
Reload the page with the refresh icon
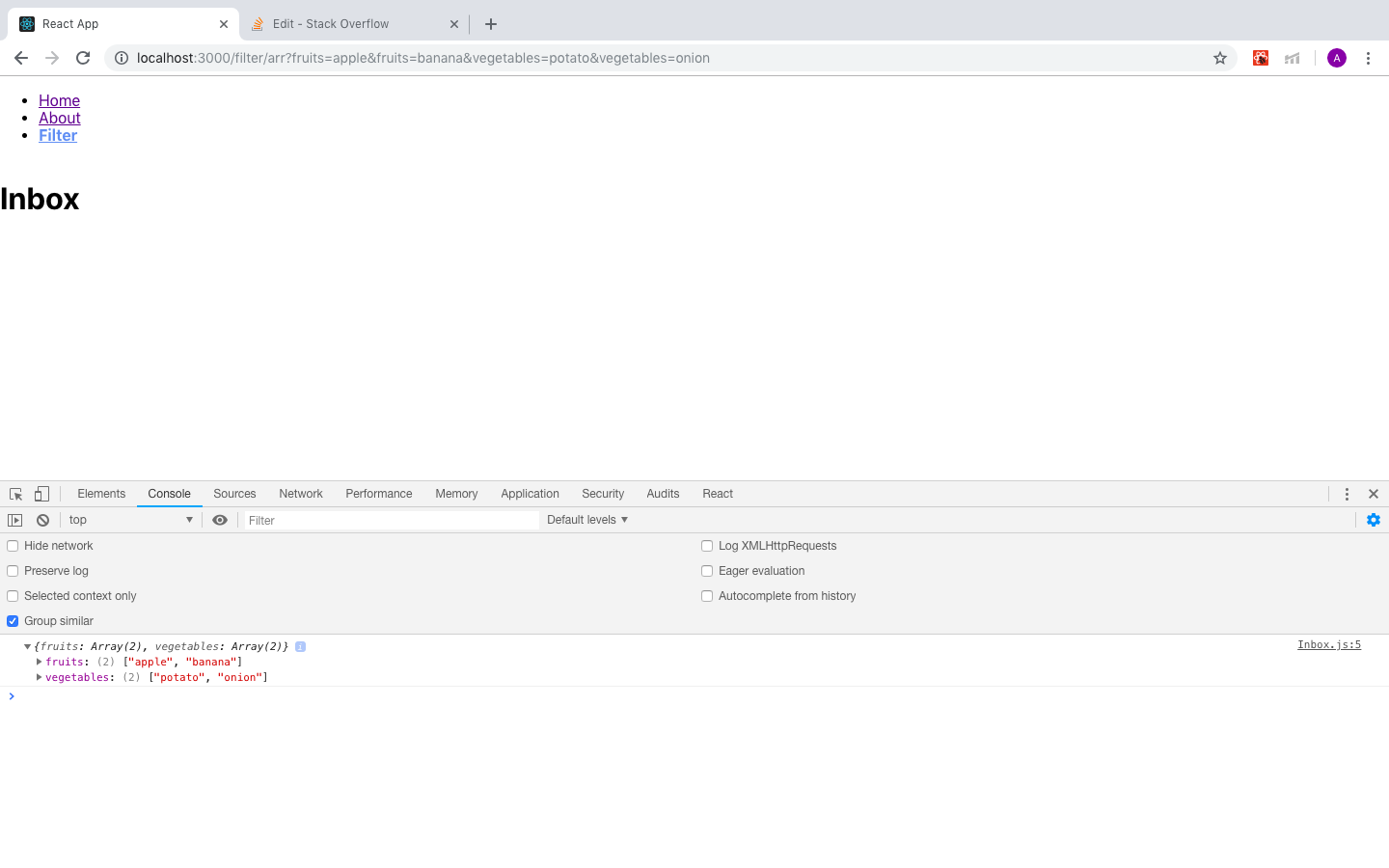83,58
